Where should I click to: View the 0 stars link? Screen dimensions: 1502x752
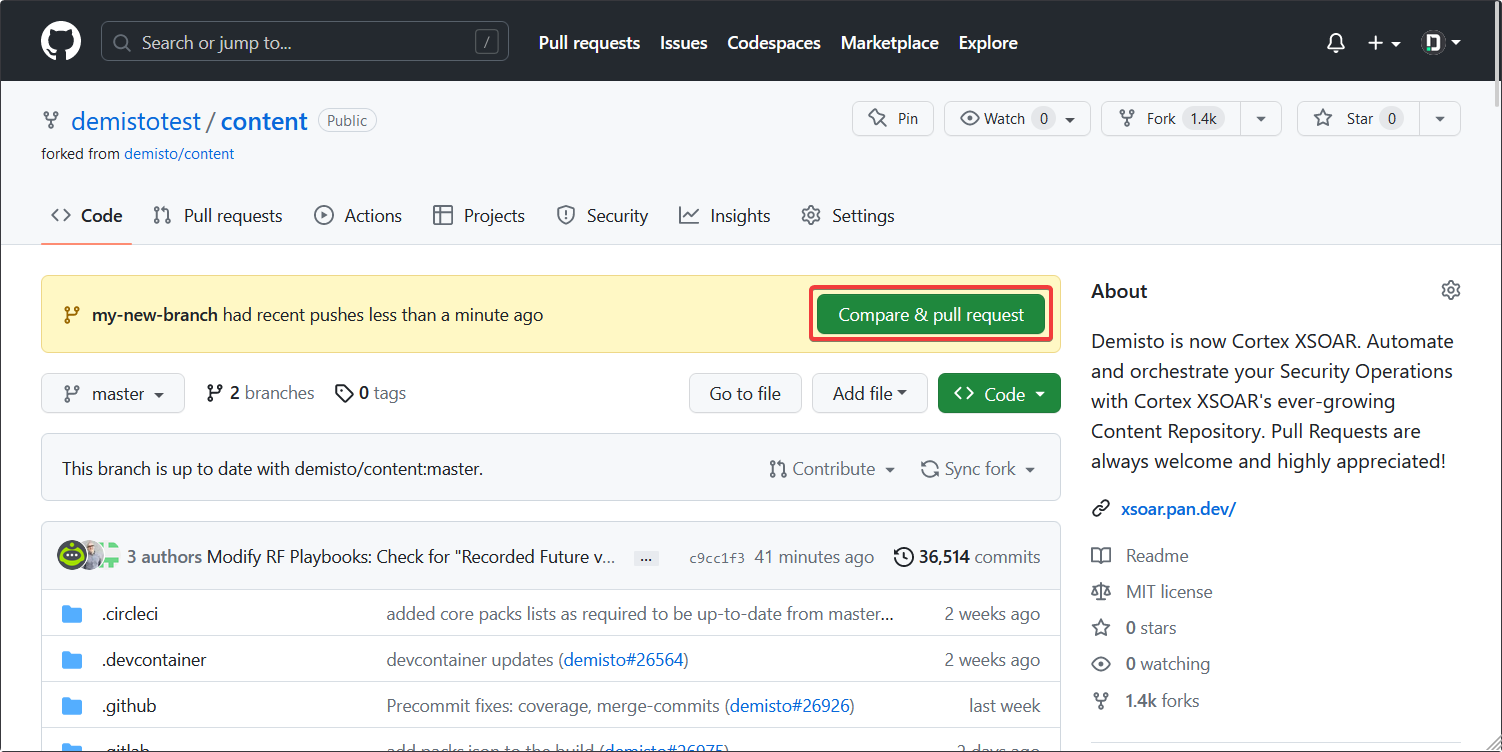(1134, 628)
